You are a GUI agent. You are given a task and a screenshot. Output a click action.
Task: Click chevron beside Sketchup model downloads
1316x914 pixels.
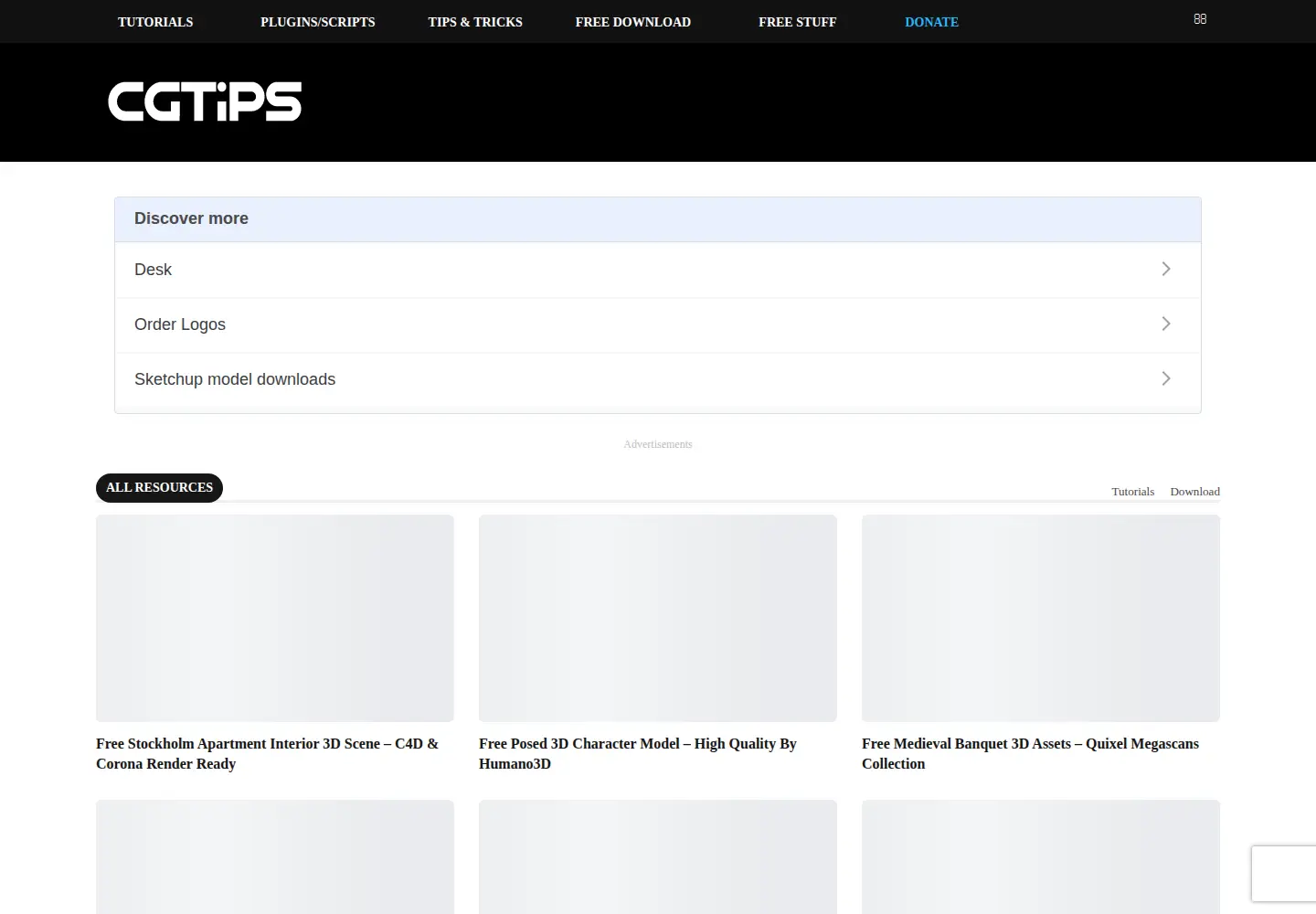[1166, 378]
